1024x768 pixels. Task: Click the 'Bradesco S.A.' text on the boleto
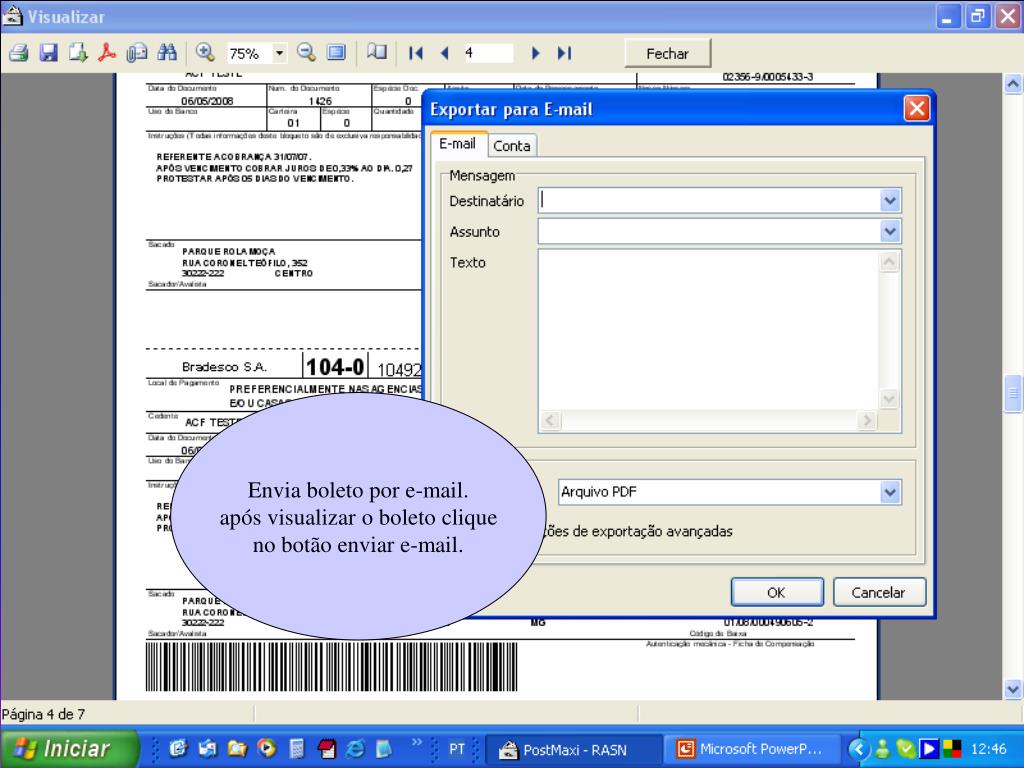pyautogui.click(x=224, y=367)
